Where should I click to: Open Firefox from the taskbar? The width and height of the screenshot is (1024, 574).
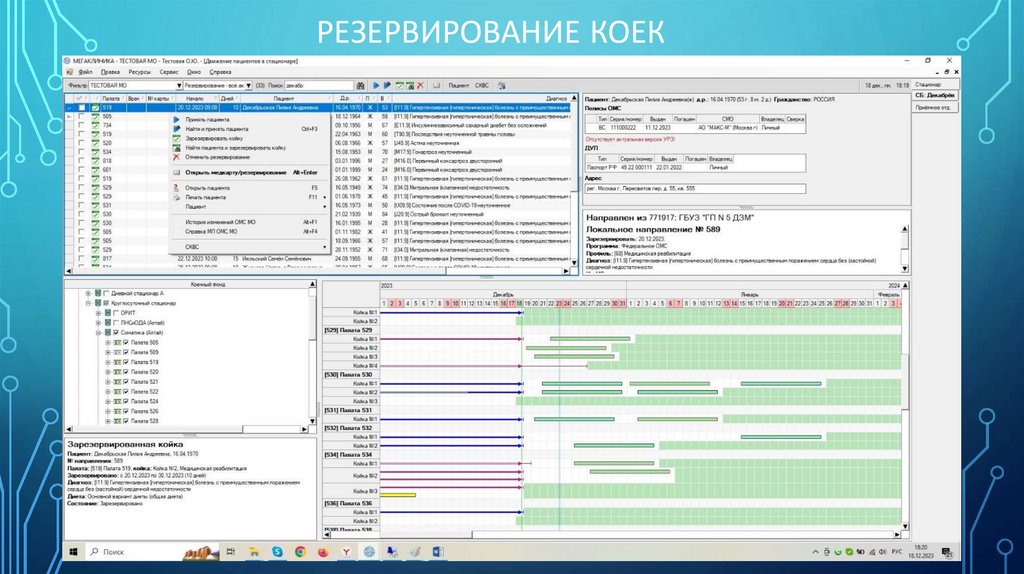pyautogui.click(x=323, y=552)
